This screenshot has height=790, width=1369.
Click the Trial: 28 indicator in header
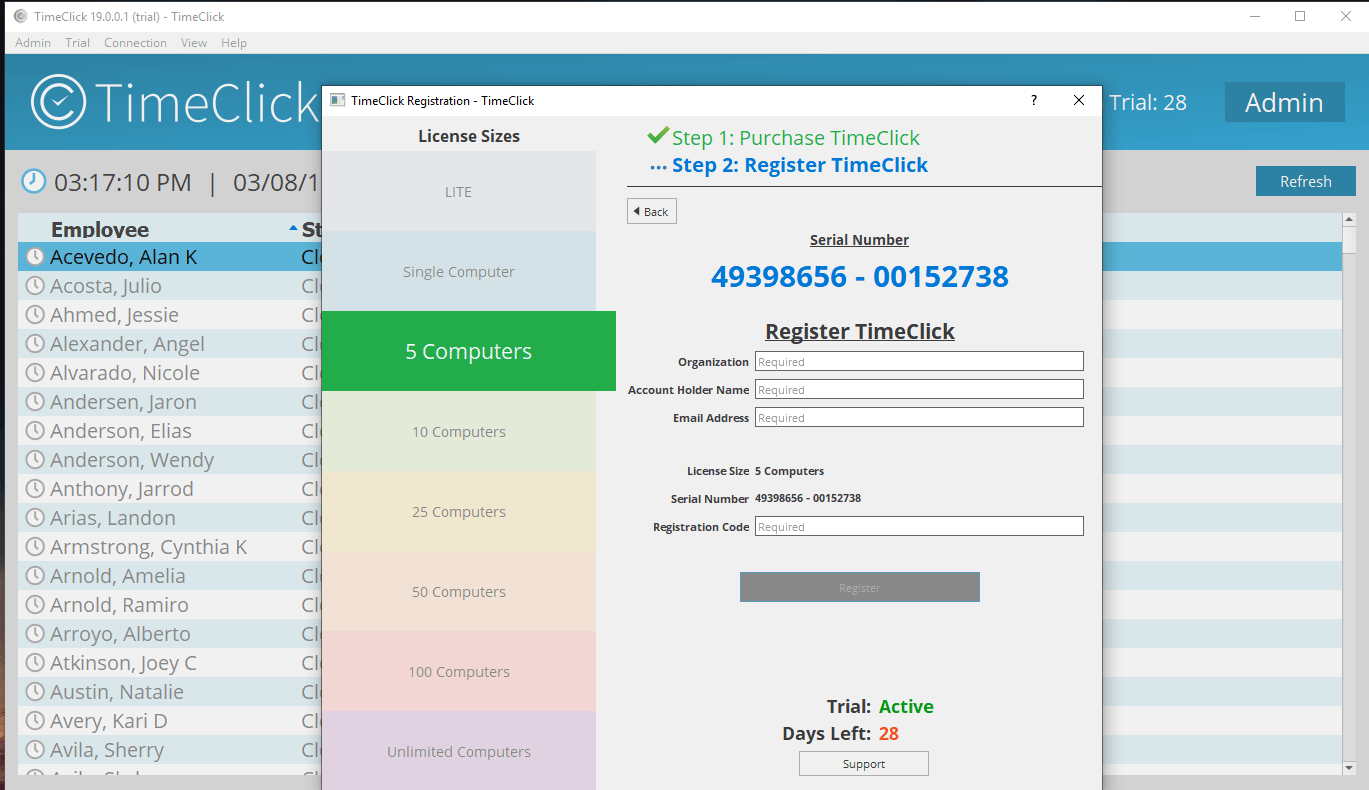(1148, 102)
